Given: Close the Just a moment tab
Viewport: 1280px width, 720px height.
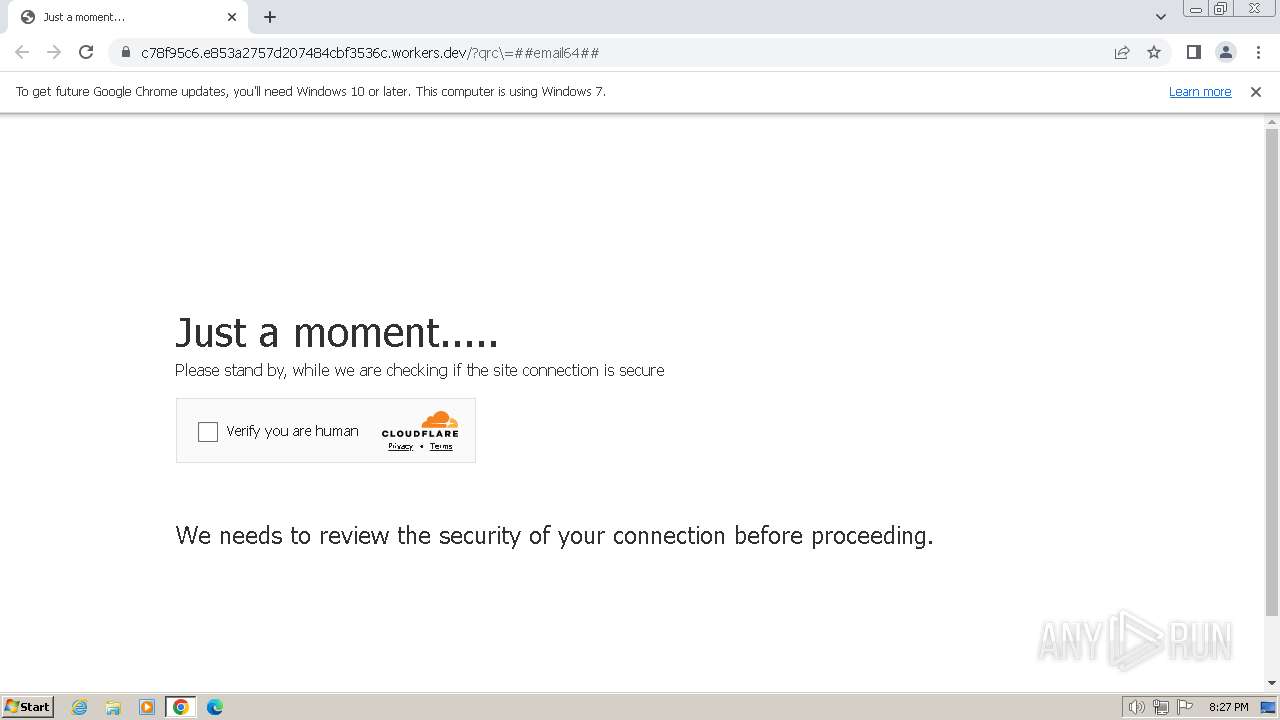Looking at the screenshot, I should pyautogui.click(x=232, y=17).
